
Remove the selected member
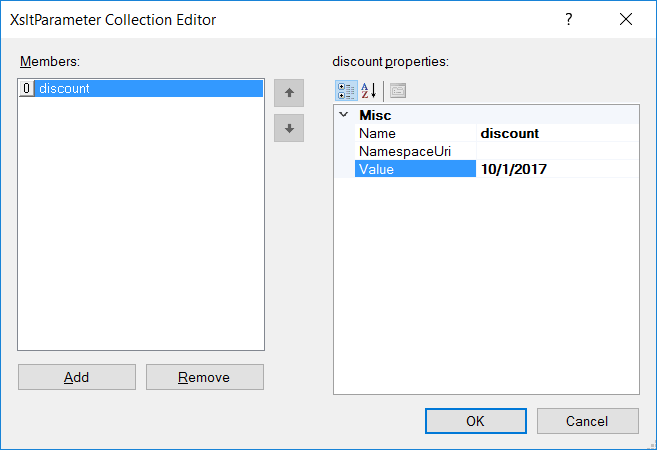(x=205, y=377)
